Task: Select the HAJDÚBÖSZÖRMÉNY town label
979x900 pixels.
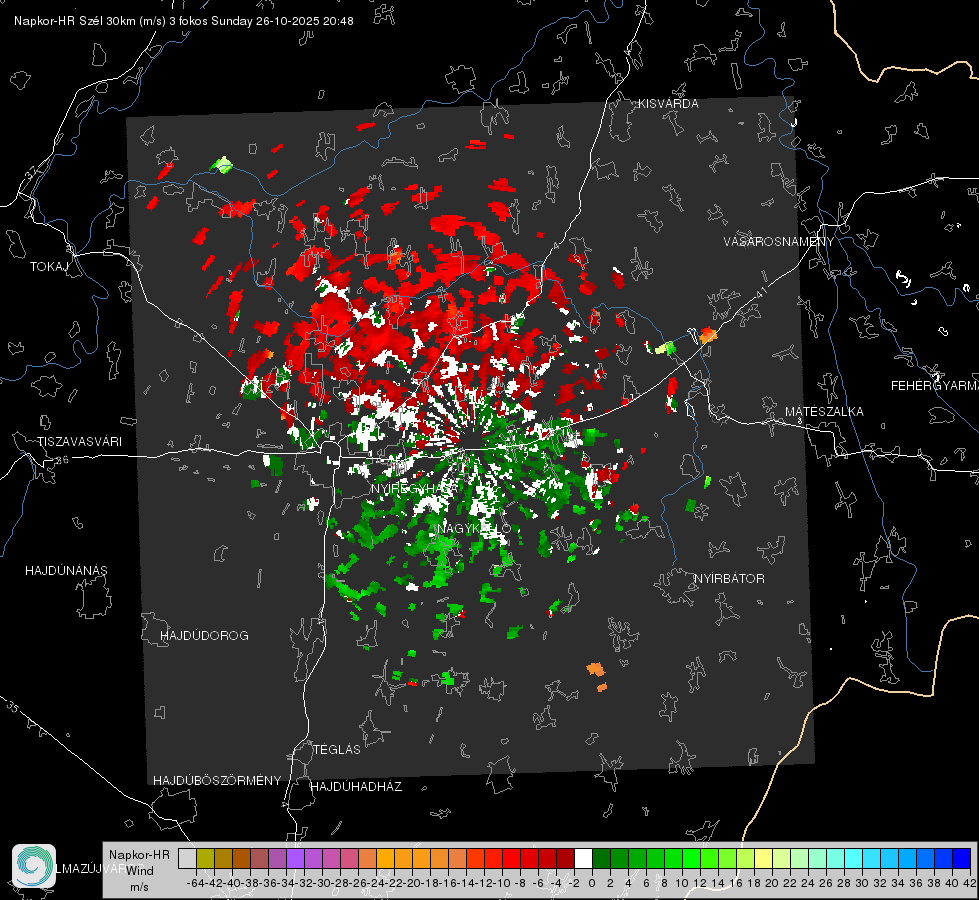Action: [x=217, y=781]
